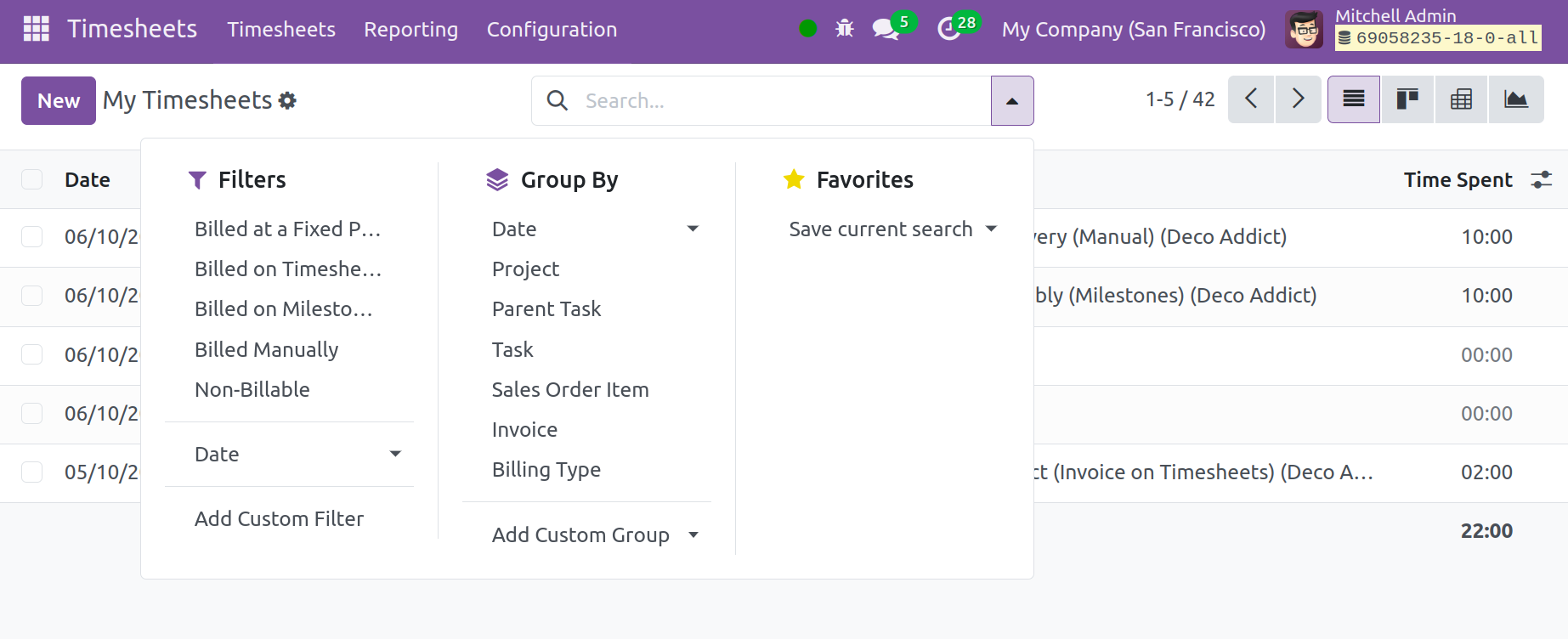Click the New button

click(x=58, y=100)
